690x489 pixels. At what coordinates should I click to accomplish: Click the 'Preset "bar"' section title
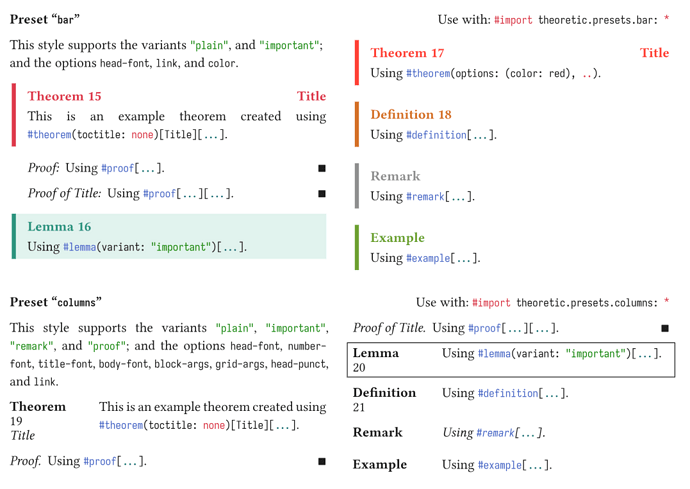click(45, 19)
